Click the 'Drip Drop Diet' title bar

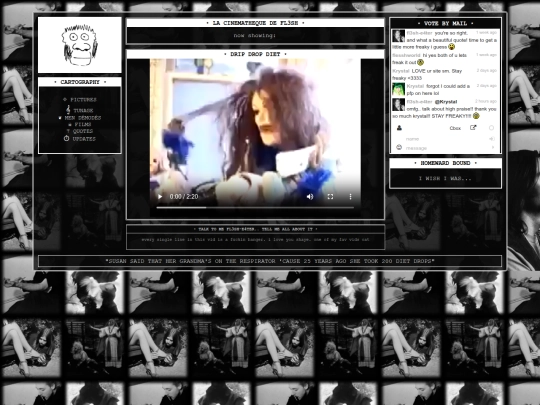click(255, 54)
